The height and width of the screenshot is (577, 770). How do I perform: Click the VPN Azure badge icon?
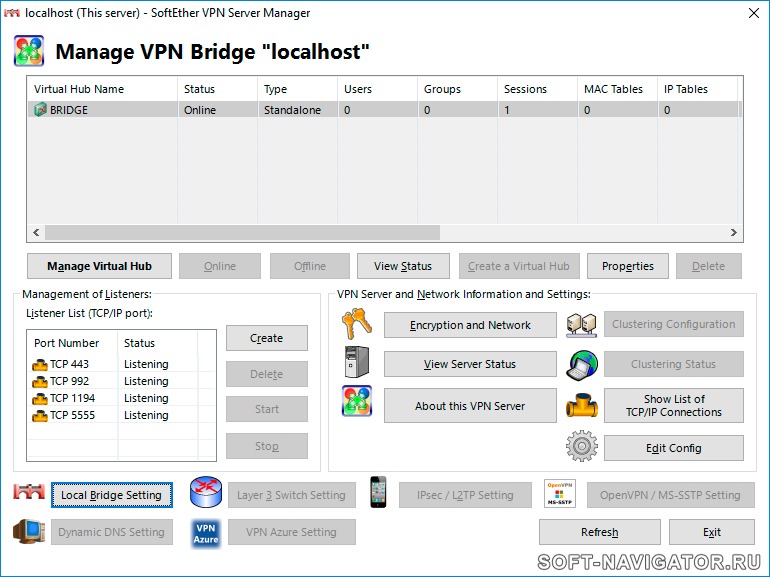click(x=206, y=533)
